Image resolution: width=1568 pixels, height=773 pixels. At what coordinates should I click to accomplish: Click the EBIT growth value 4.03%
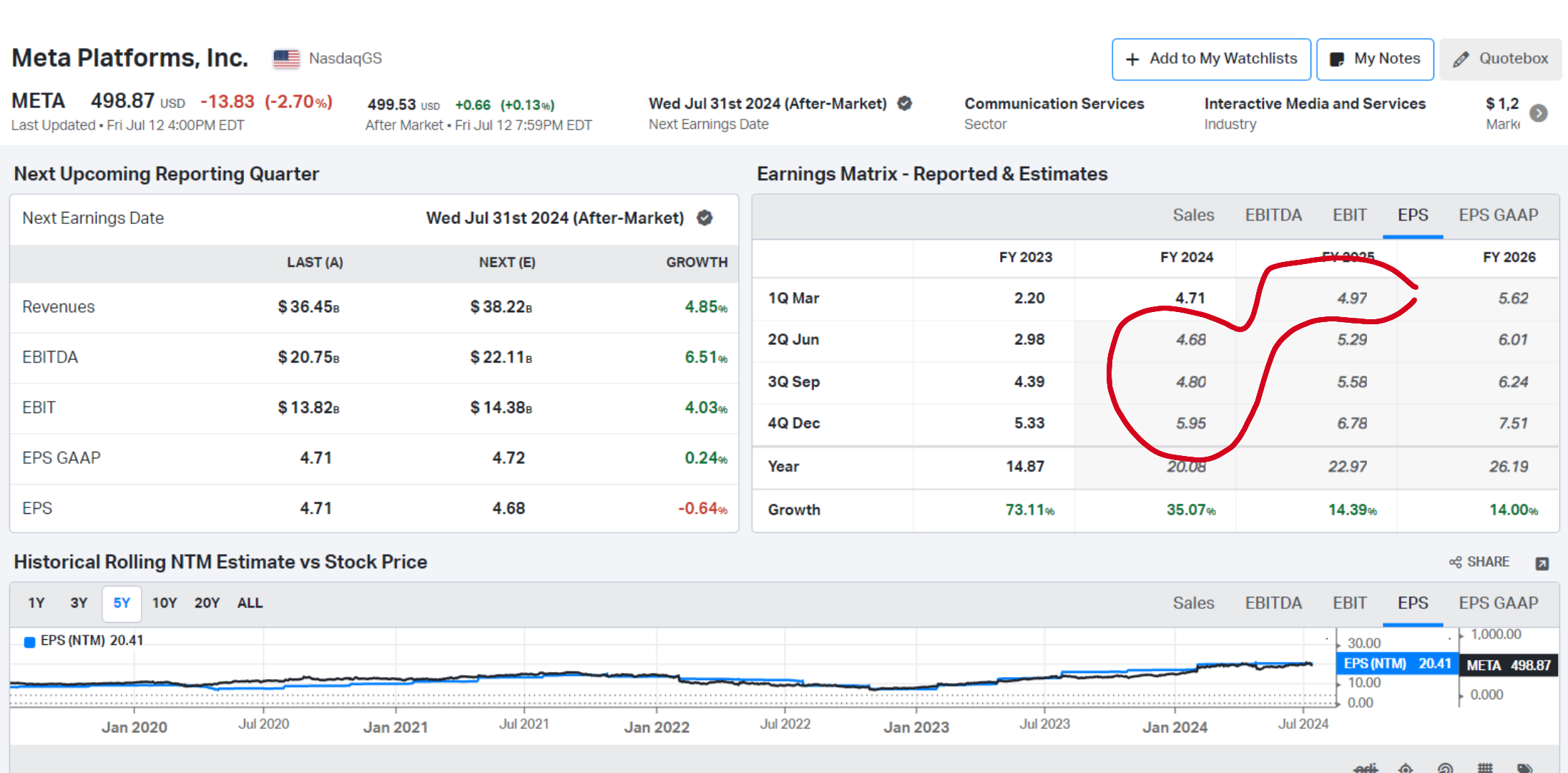point(706,408)
